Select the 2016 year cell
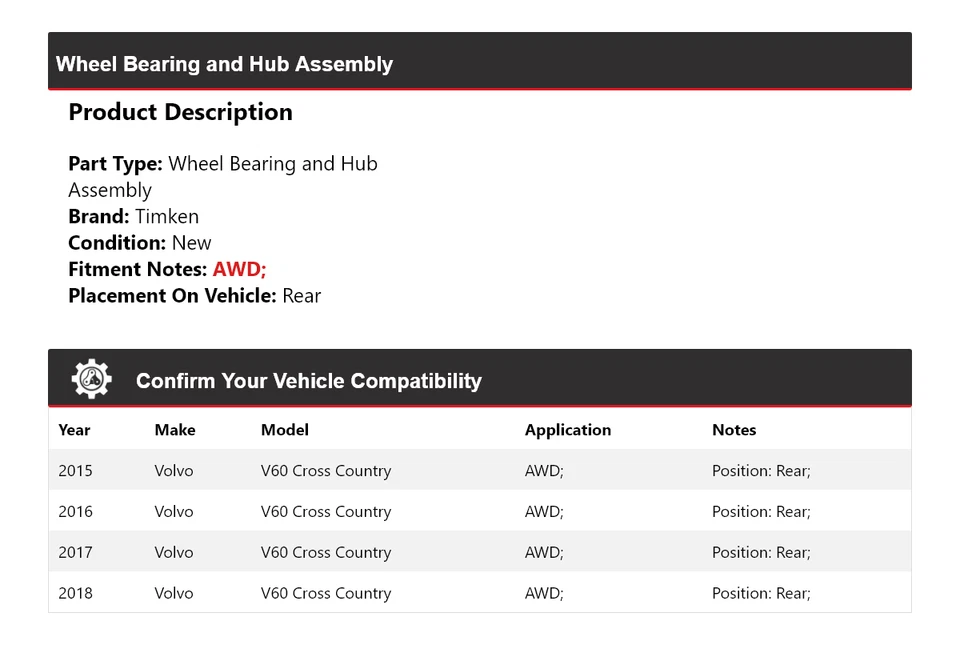This screenshot has height=645, width=960. [75, 512]
